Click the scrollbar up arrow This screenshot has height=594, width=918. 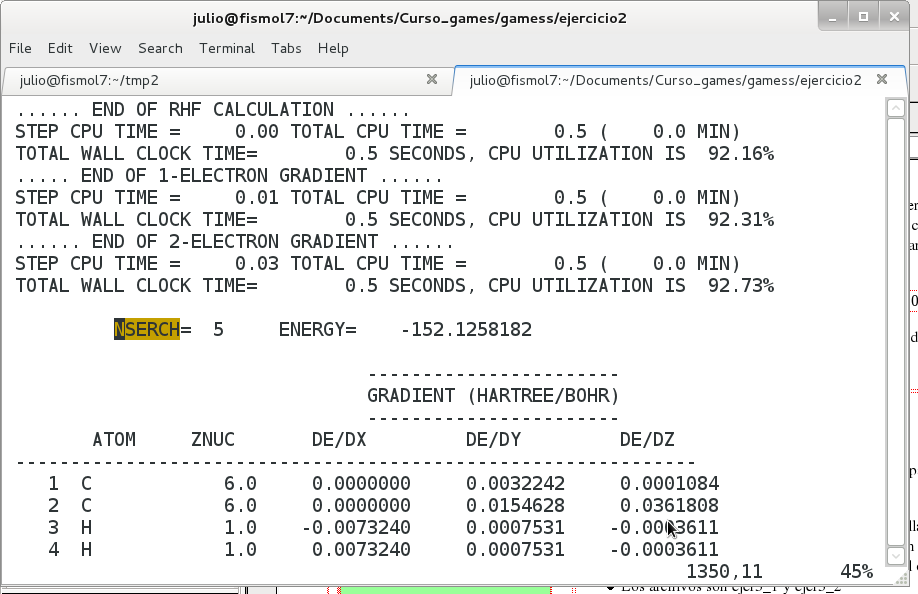[897, 109]
